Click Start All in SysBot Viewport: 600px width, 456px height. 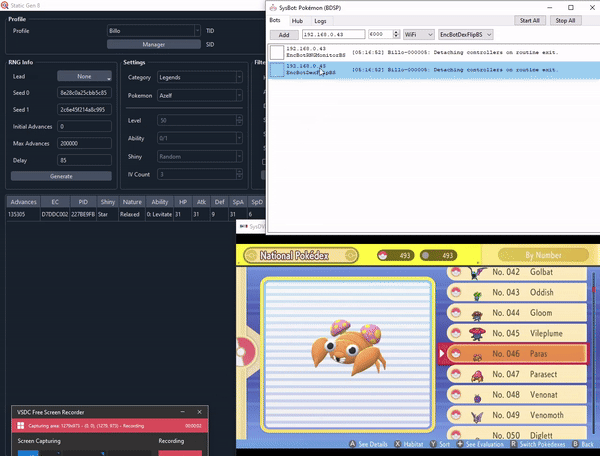(530, 21)
